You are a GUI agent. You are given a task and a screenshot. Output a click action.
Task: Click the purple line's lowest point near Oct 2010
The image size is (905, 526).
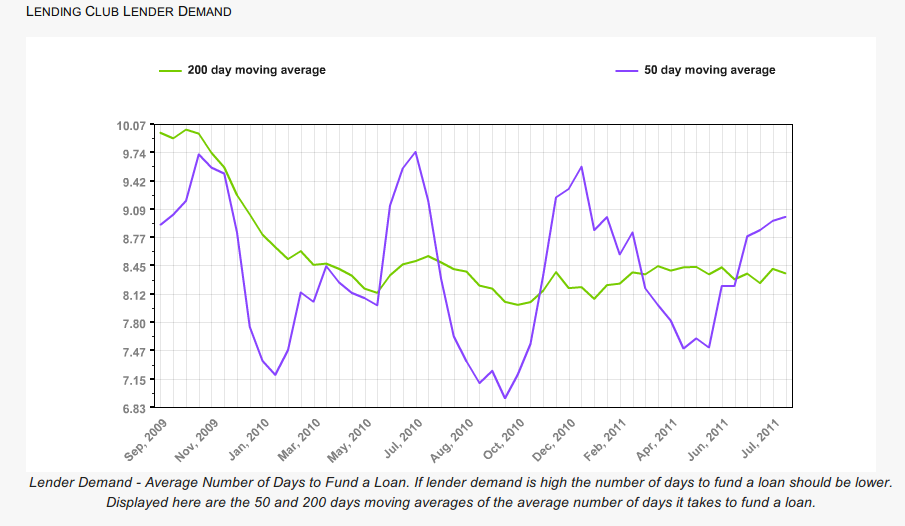coord(505,398)
